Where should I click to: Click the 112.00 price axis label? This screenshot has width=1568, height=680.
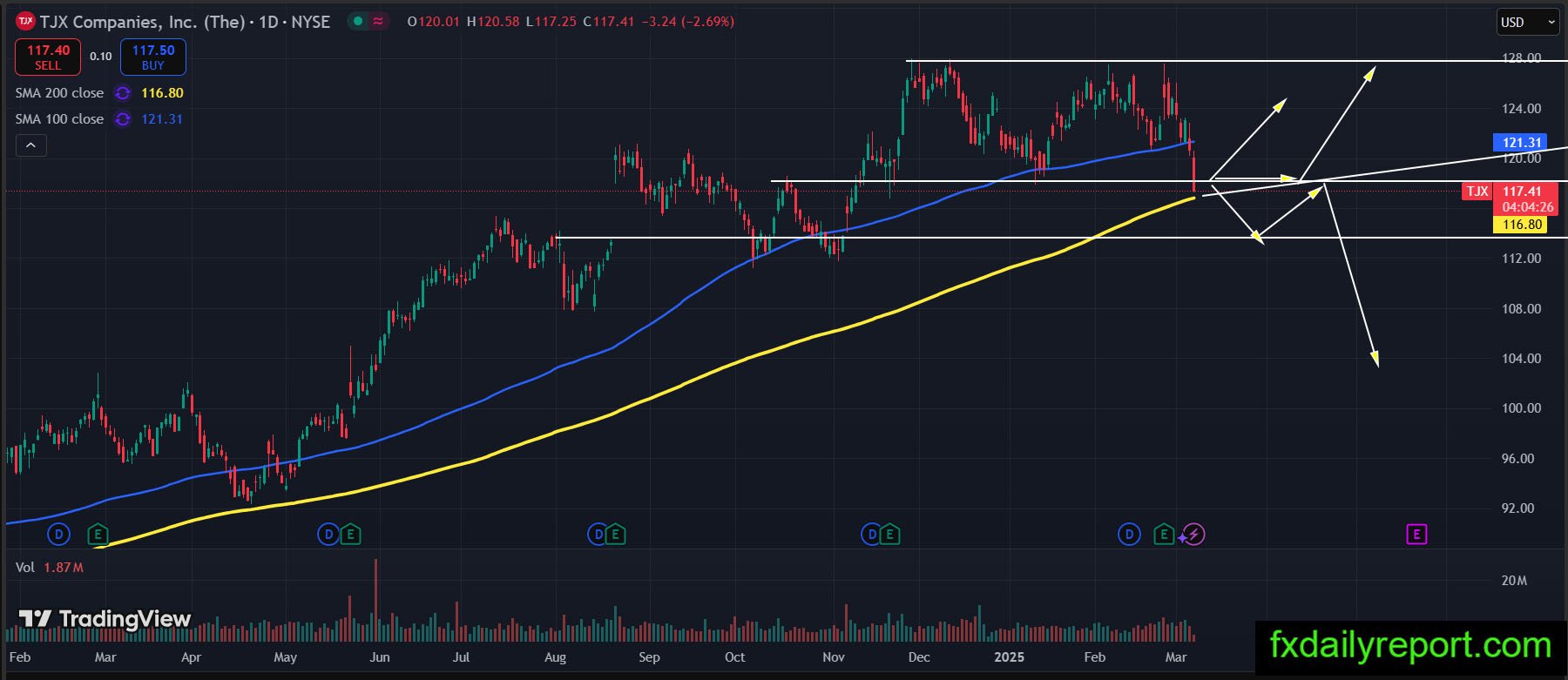tap(1522, 259)
